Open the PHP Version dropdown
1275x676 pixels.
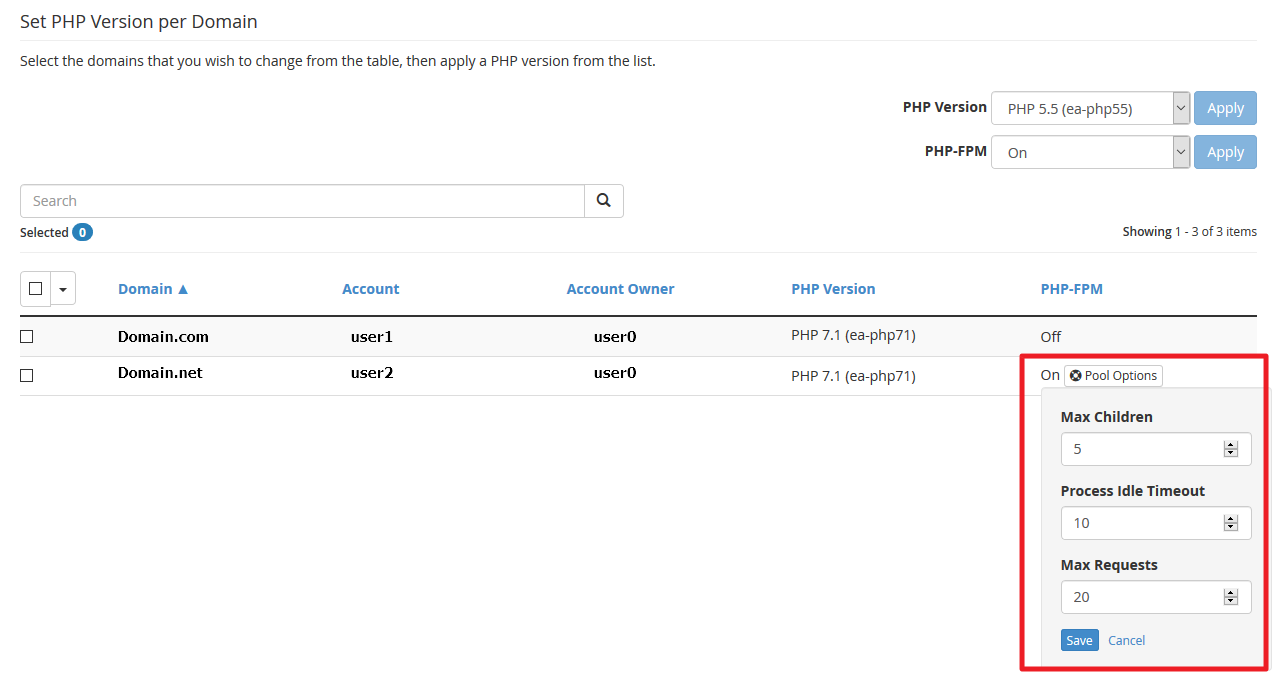[x=1179, y=107]
